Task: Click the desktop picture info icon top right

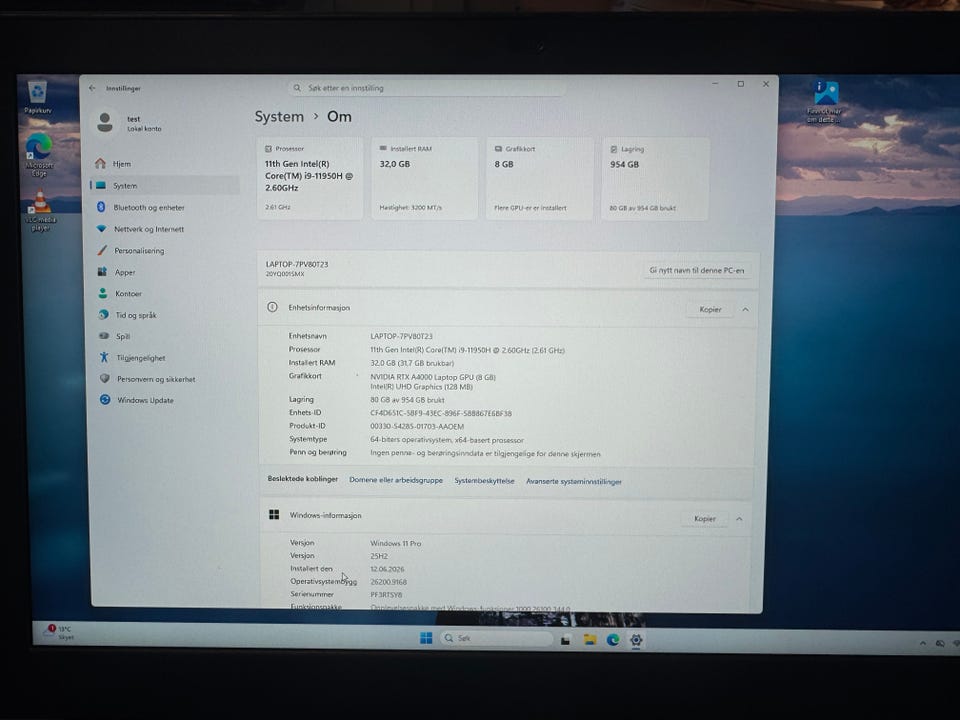Action: pyautogui.click(x=825, y=101)
